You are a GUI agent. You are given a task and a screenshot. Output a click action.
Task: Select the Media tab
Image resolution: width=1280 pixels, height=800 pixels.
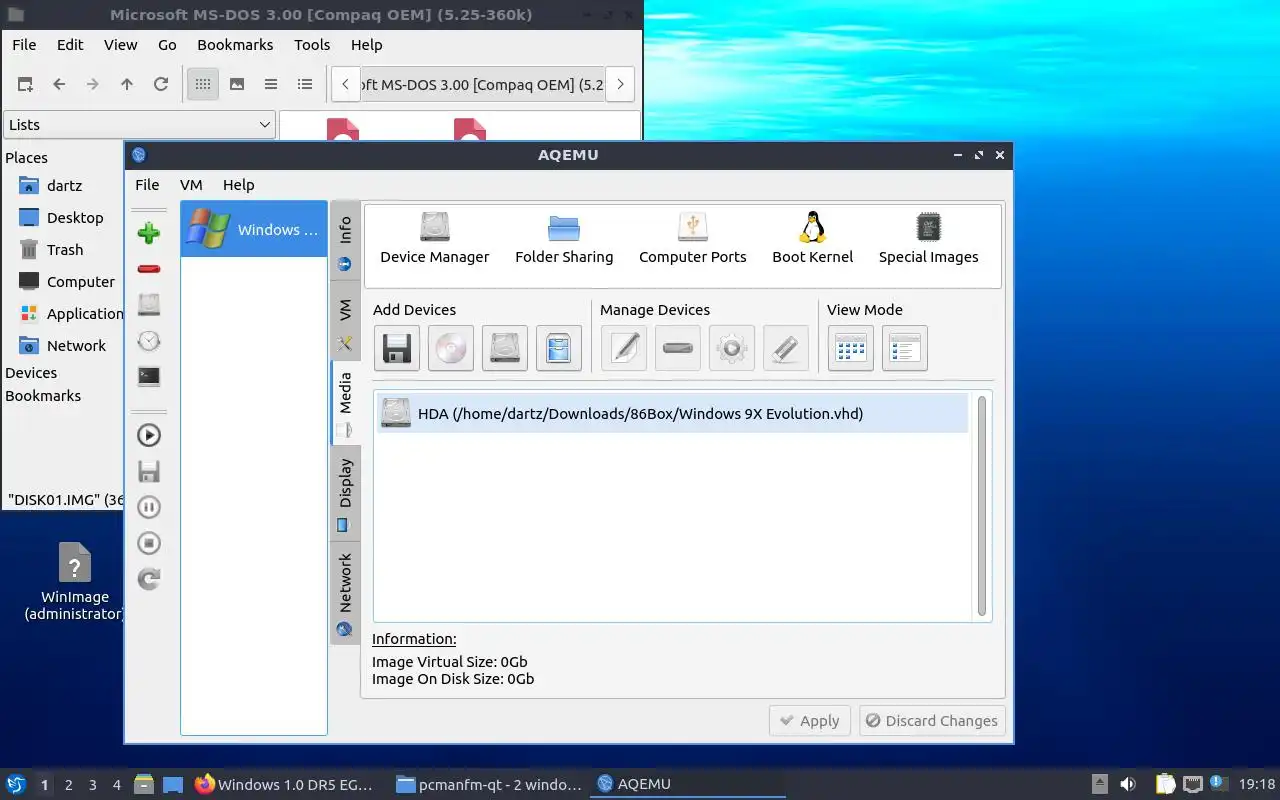coord(345,403)
